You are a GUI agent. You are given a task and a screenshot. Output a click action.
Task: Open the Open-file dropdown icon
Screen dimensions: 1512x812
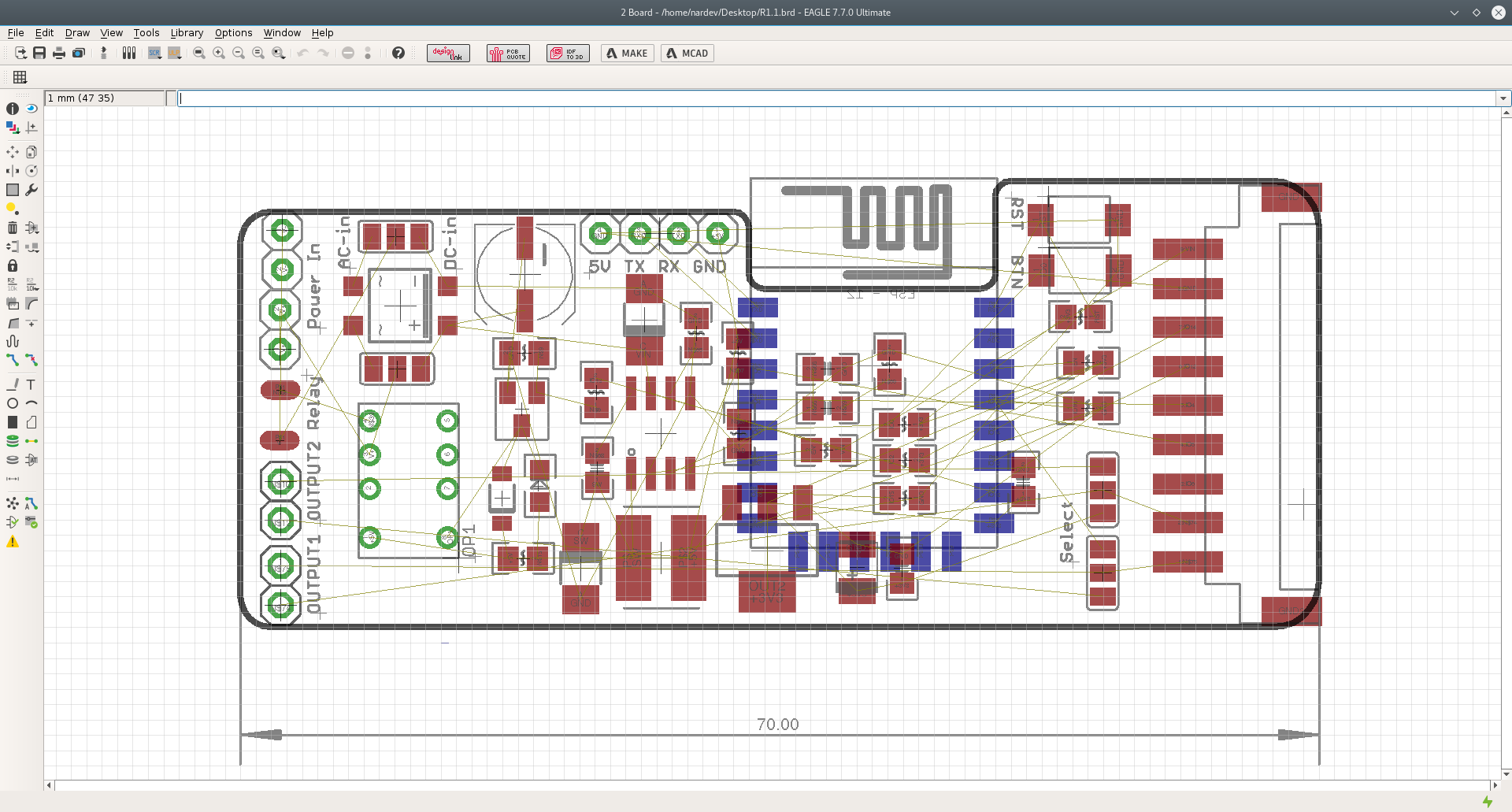coord(20,53)
